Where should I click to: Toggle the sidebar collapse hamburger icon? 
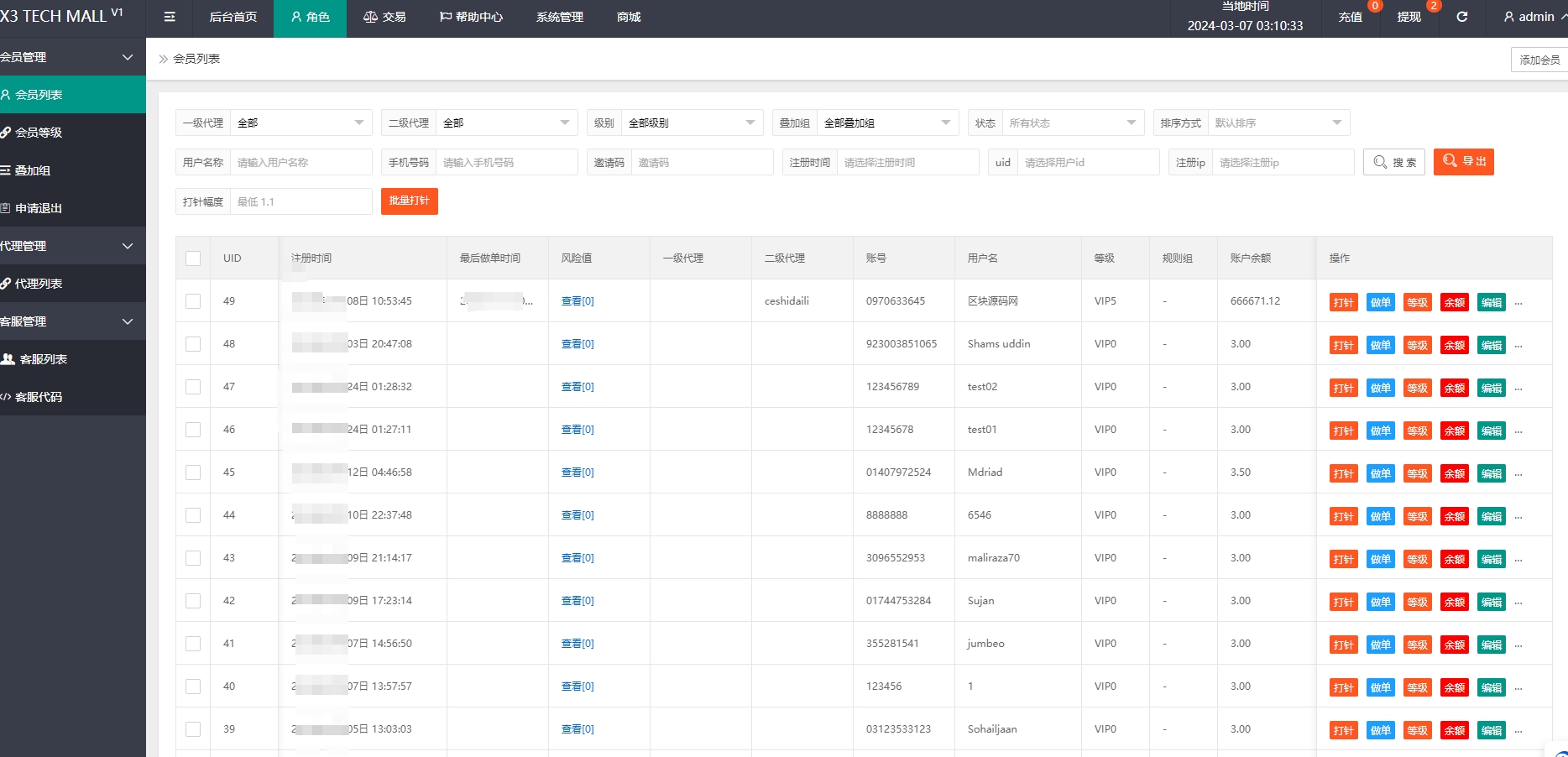pos(170,17)
